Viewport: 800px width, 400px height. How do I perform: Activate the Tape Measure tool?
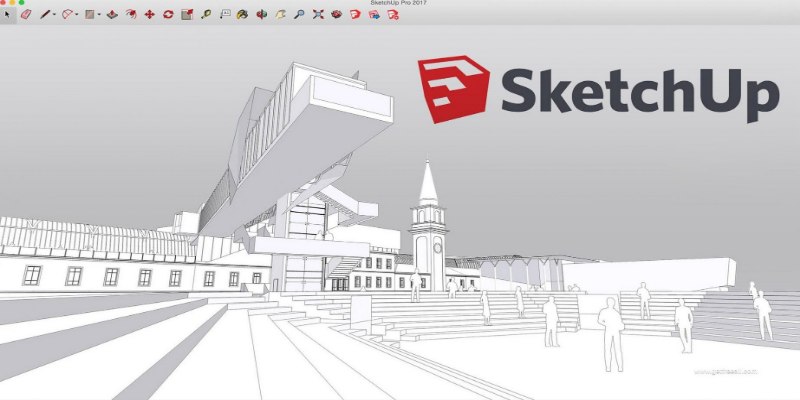click(x=206, y=15)
